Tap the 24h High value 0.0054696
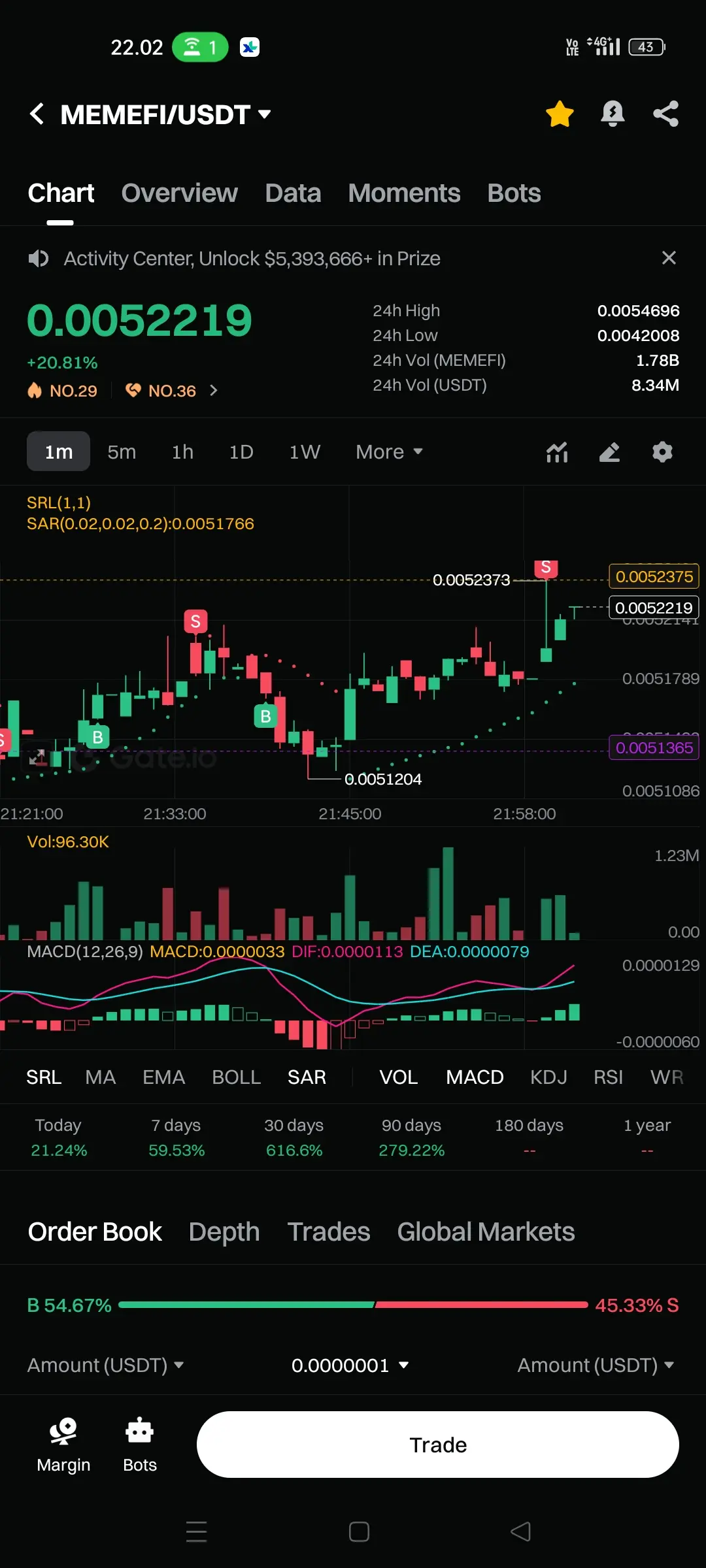 coord(638,310)
